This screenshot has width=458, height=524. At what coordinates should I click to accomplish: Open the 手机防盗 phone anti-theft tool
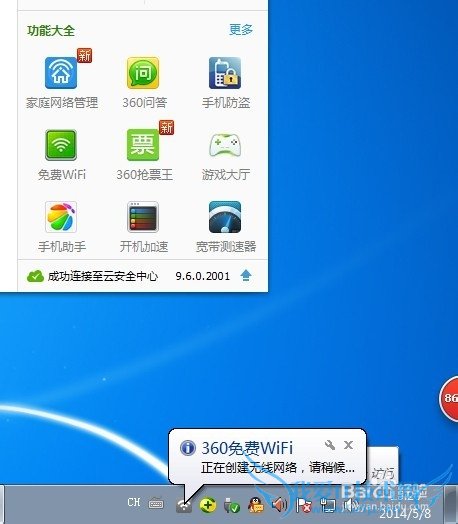pos(225,73)
